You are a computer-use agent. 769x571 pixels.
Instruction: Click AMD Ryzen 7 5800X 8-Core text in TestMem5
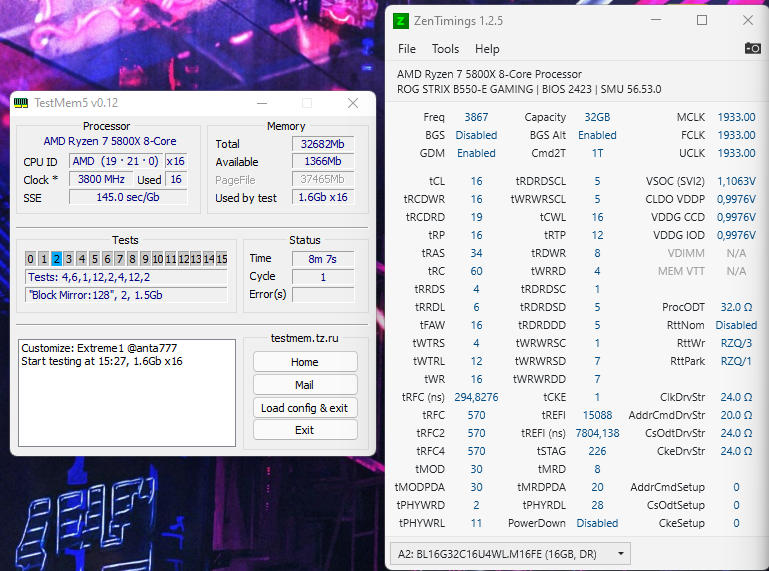[110, 141]
